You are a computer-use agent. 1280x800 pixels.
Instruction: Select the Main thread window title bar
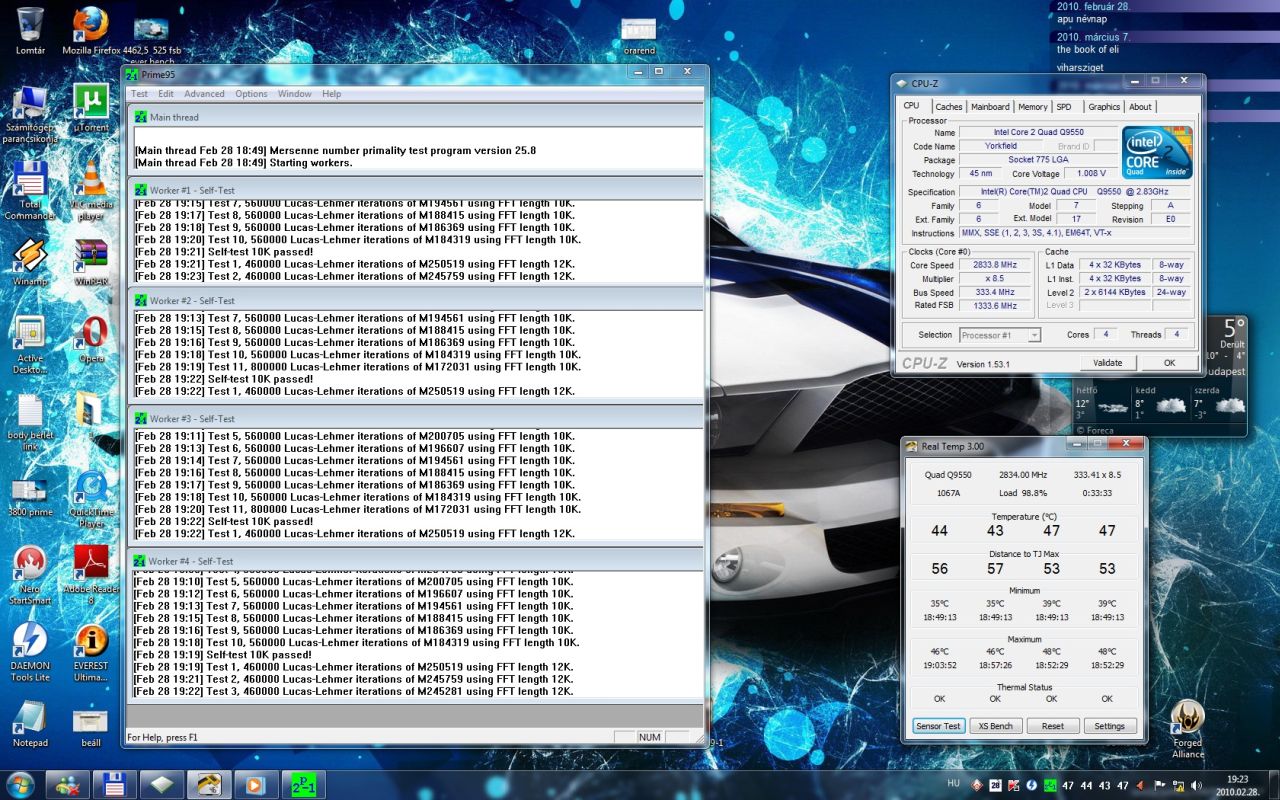pos(417,117)
